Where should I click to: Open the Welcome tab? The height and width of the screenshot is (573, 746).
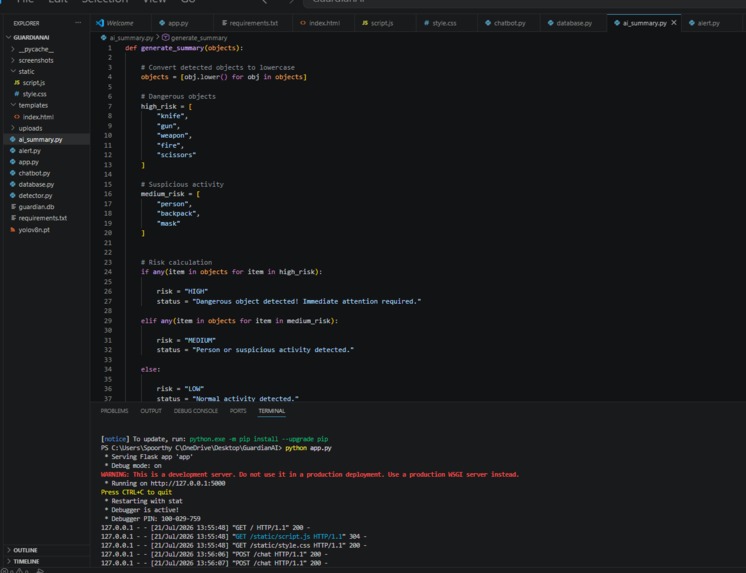click(x=120, y=23)
